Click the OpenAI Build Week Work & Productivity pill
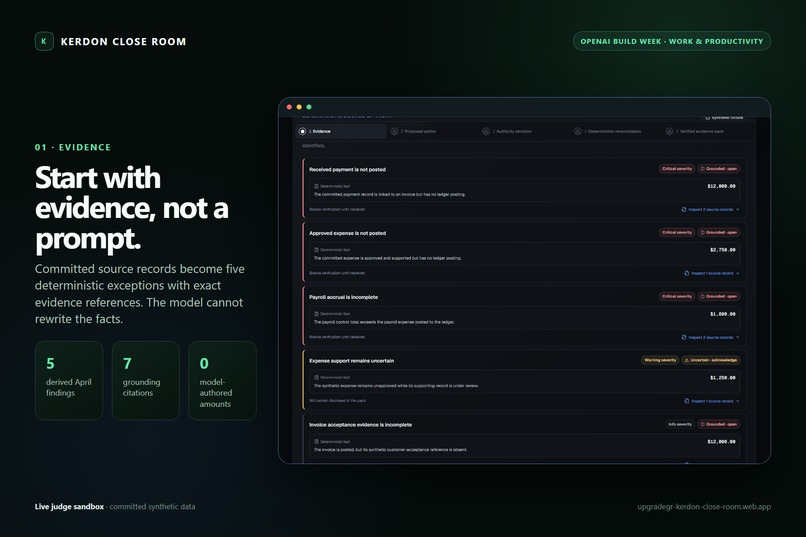 coord(672,41)
